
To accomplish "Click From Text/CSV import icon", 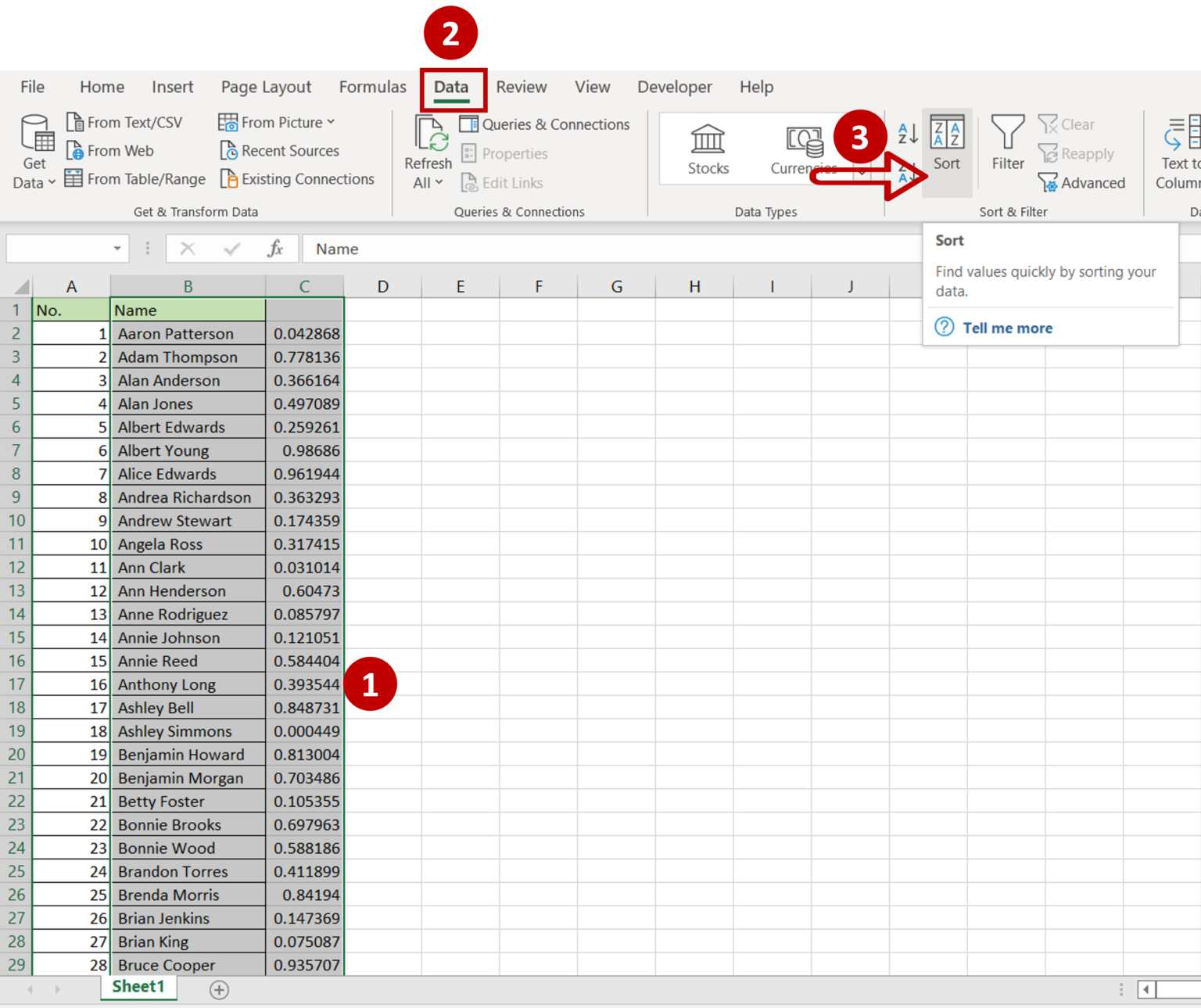I will 75,122.
